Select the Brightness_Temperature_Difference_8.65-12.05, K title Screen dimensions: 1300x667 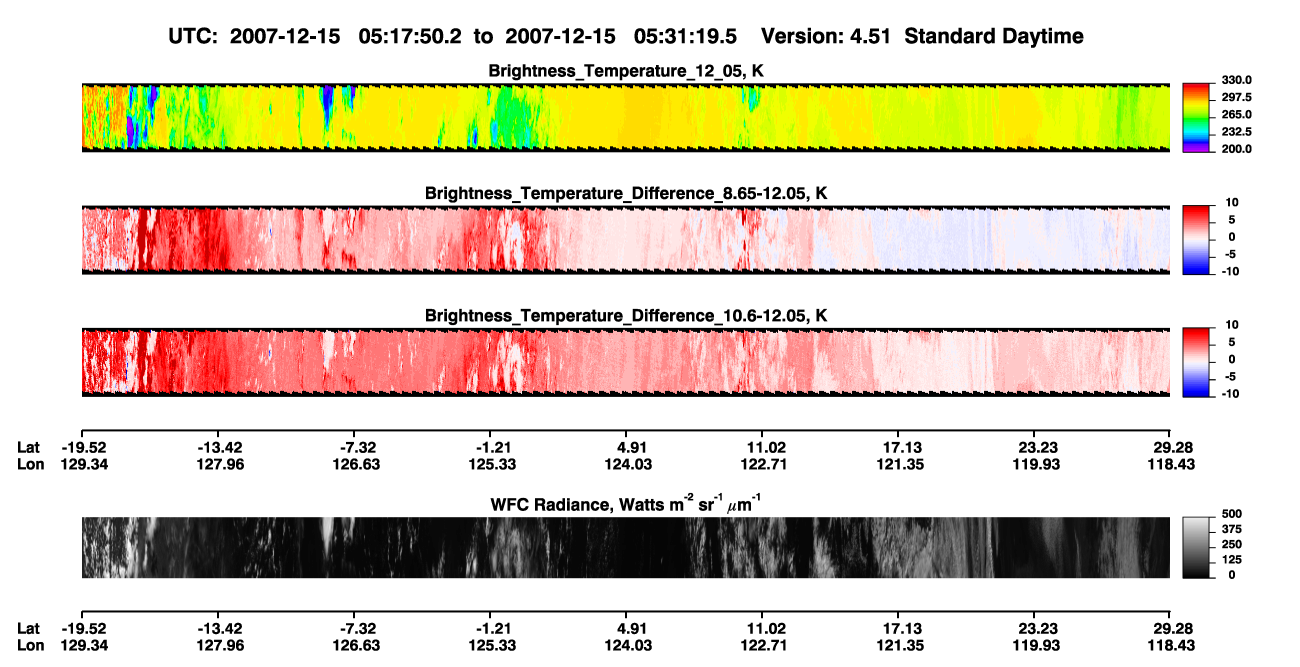pyautogui.click(x=626, y=193)
